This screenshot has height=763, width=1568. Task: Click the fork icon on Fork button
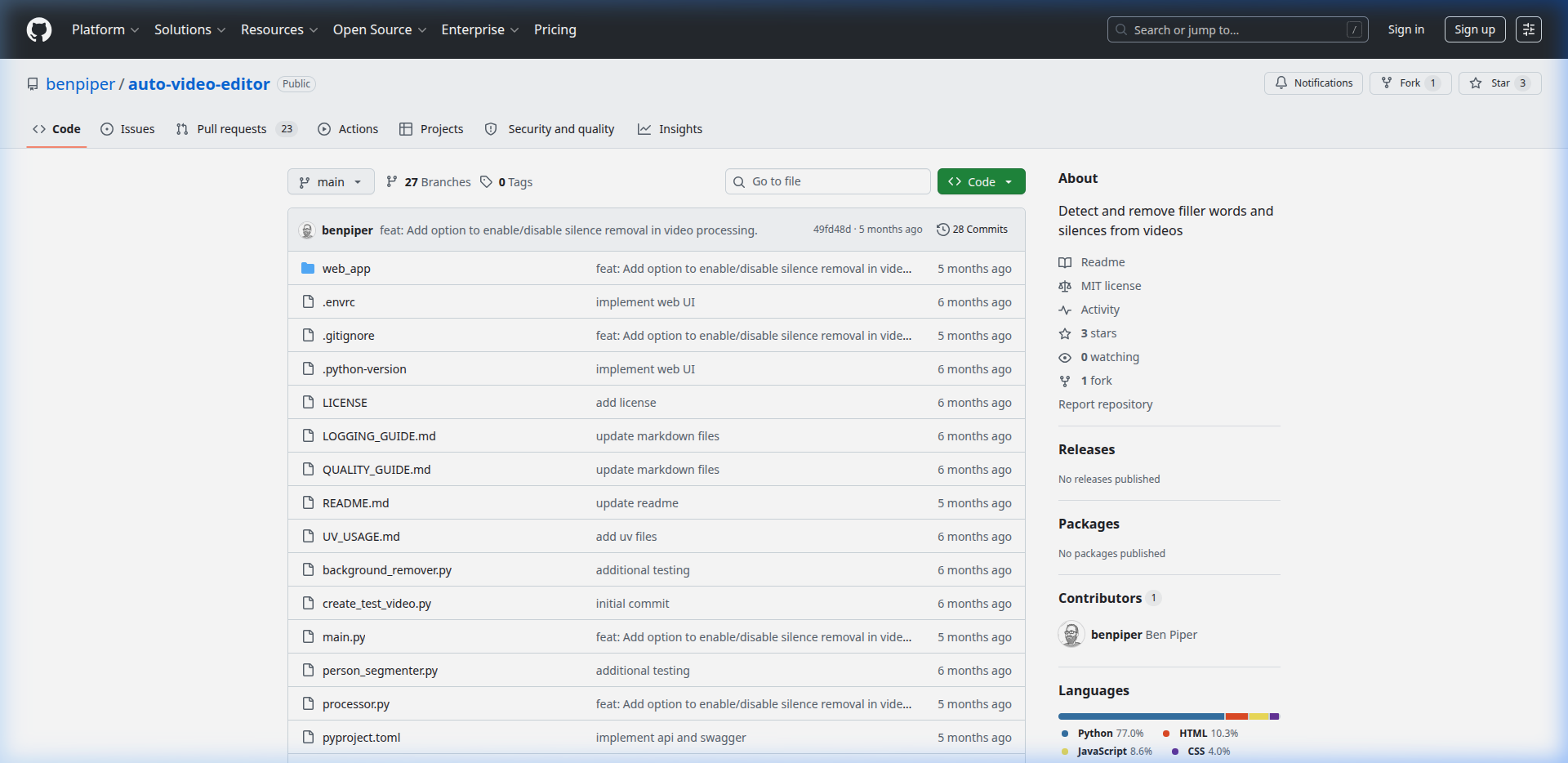pos(1387,83)
